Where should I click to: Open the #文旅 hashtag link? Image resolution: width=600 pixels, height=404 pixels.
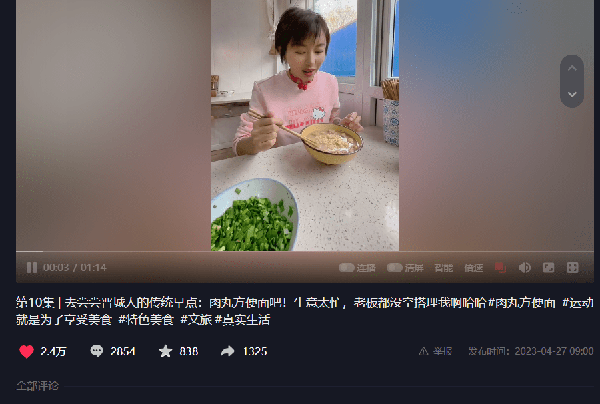tap(196, 319)
